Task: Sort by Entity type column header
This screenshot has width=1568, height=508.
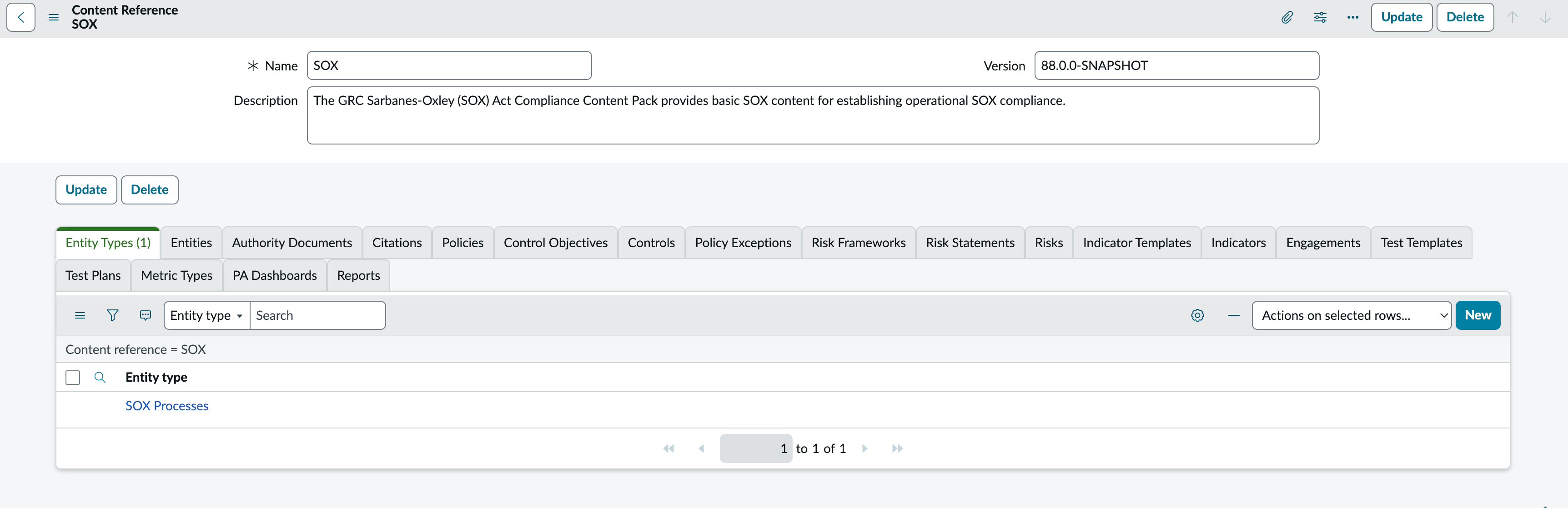Action: click(156, 377)
